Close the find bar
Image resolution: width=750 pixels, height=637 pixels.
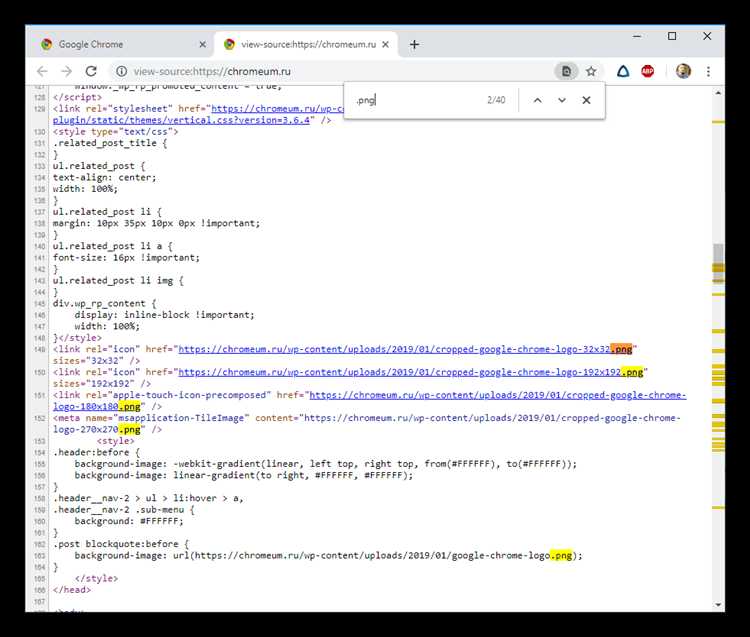(587, 100)
